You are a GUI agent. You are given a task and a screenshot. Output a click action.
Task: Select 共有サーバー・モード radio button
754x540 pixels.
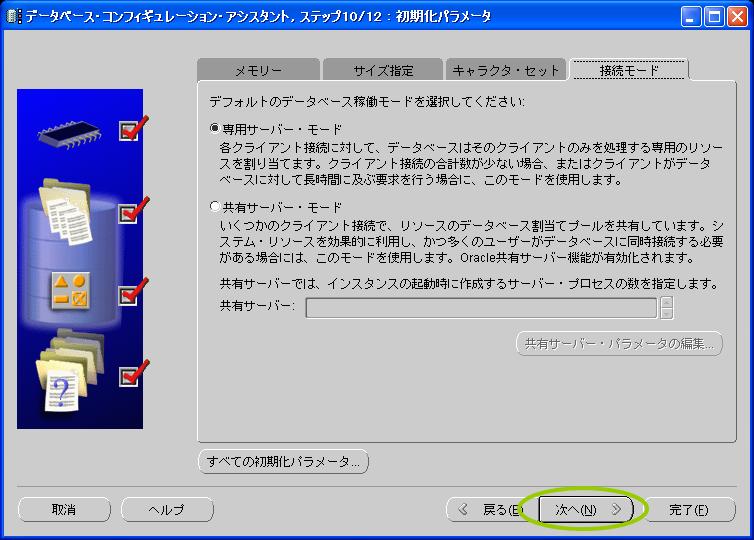click(215, 207)
